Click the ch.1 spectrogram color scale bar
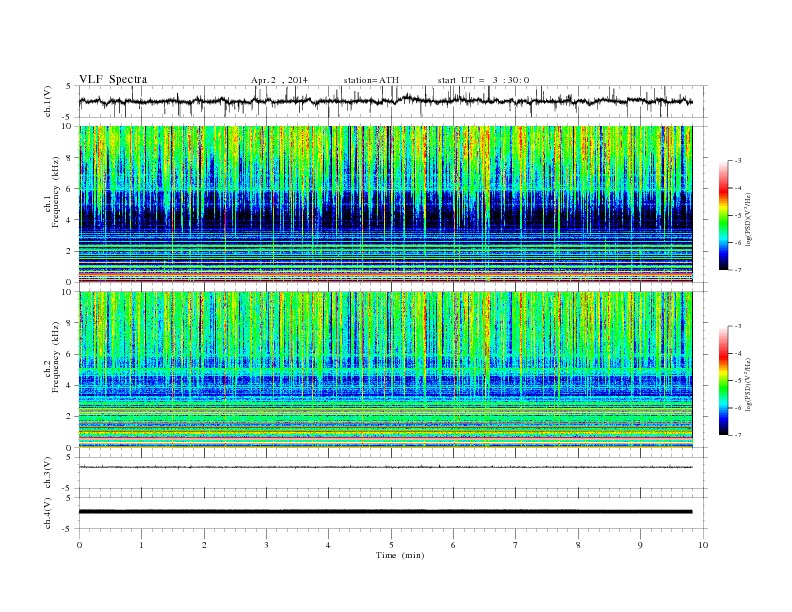This screenshot has height=612, width=792. (x=723, y=215)
